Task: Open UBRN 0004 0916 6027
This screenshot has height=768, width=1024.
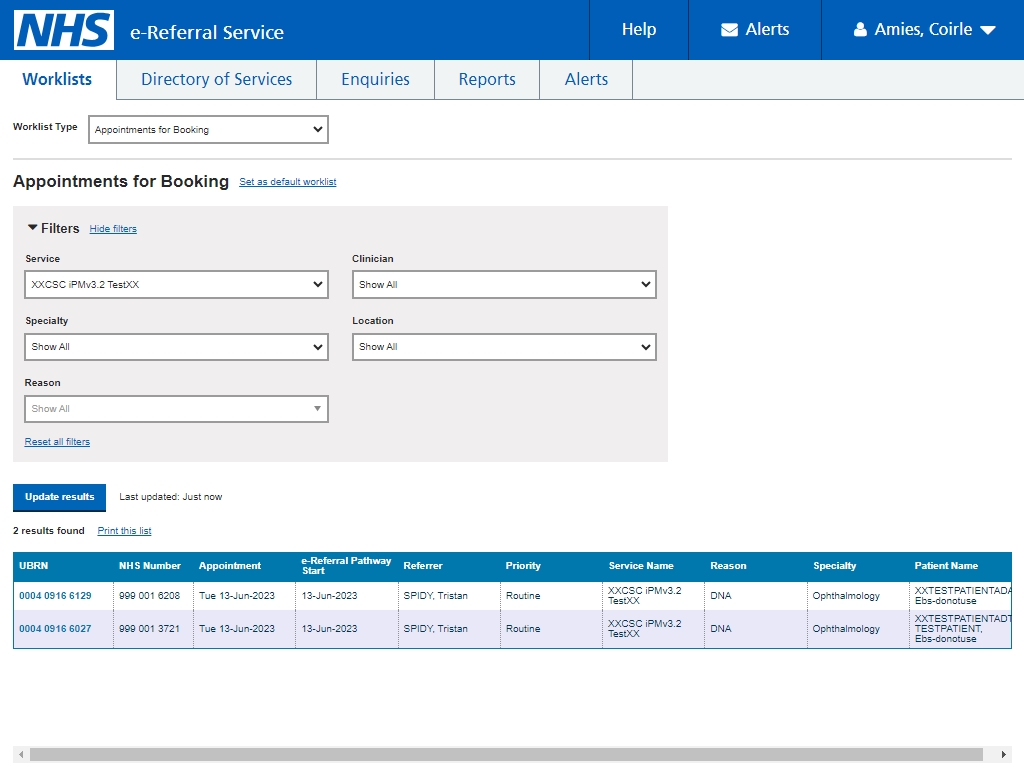Action: pyautogui.click(x=56, y=629)
